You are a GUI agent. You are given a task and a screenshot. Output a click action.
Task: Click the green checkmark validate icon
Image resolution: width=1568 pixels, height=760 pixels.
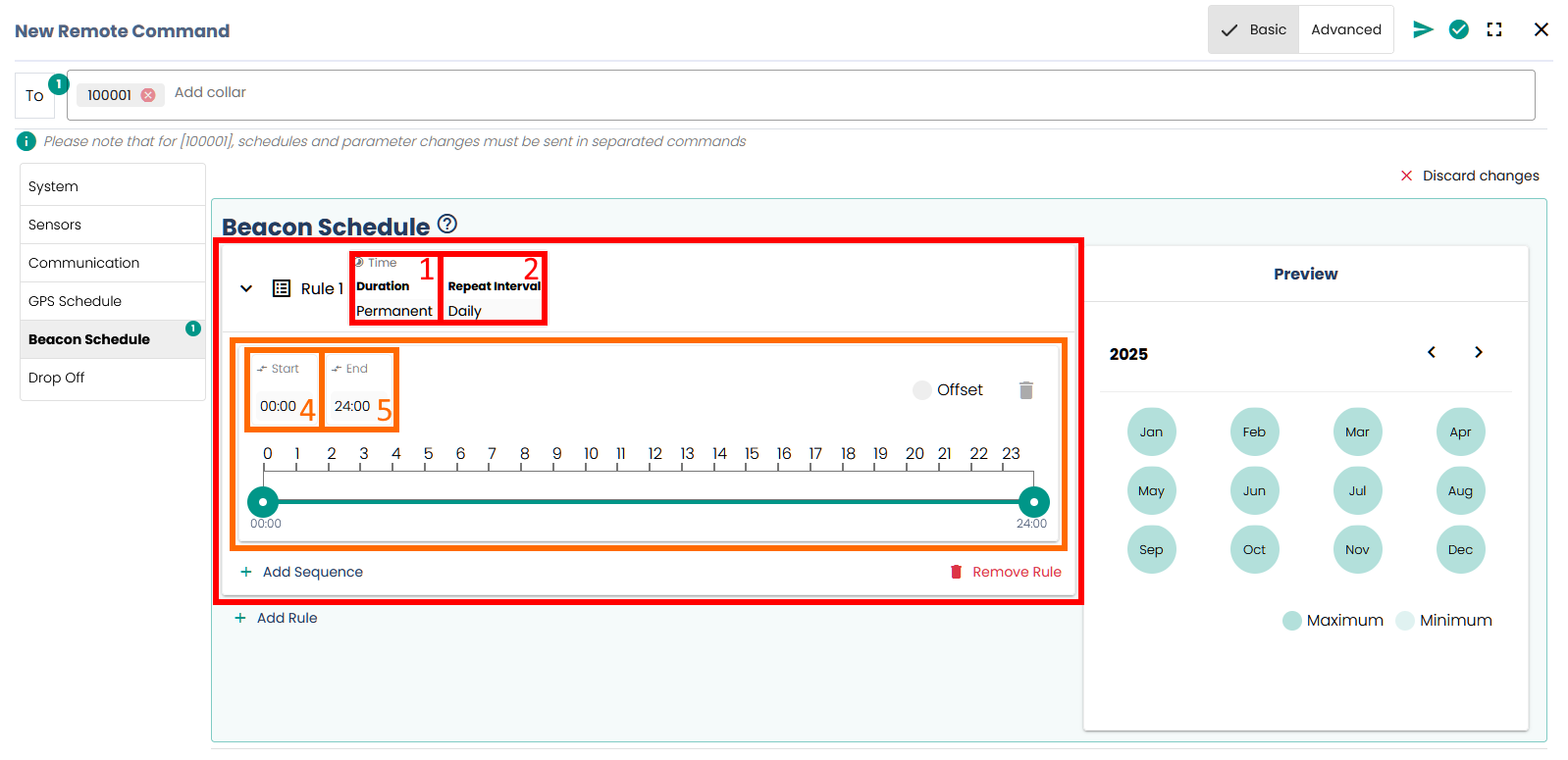click(x=1458, y=29)
